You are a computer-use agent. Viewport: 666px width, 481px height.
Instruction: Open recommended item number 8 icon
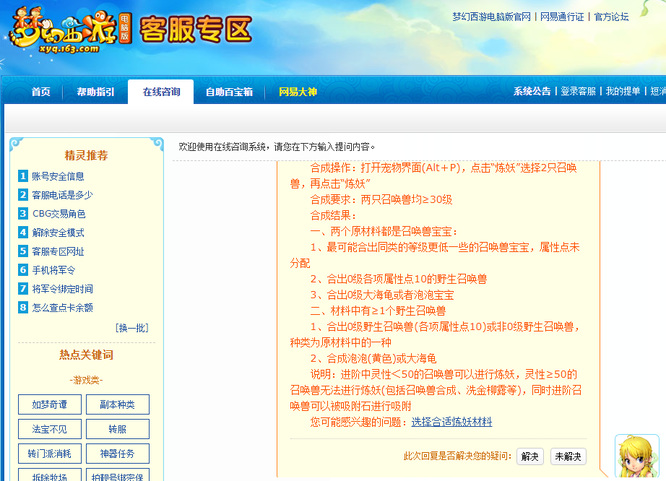pyautogui.click(x=23, y=307)
